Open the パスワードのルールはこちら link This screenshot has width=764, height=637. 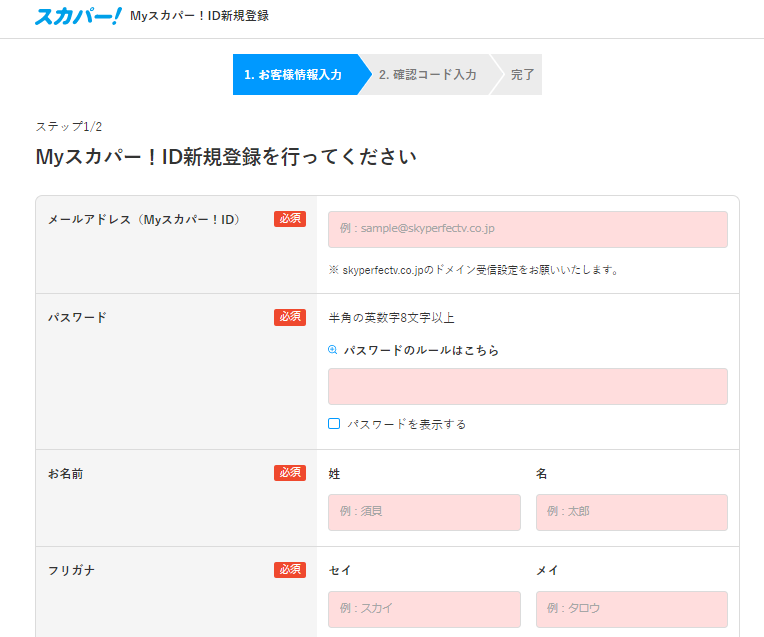(x=421, y=351)
